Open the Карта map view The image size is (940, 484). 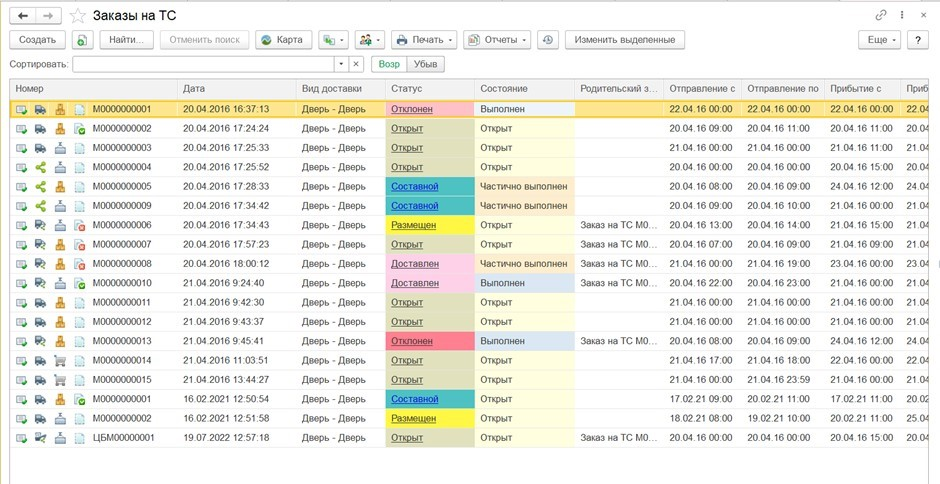280,40
